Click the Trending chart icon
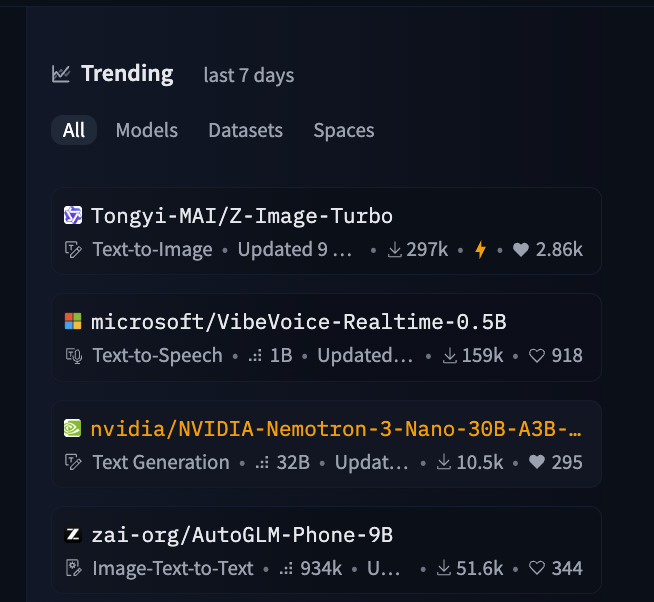The height and width of the screenshot is (602, 654). 61,74
